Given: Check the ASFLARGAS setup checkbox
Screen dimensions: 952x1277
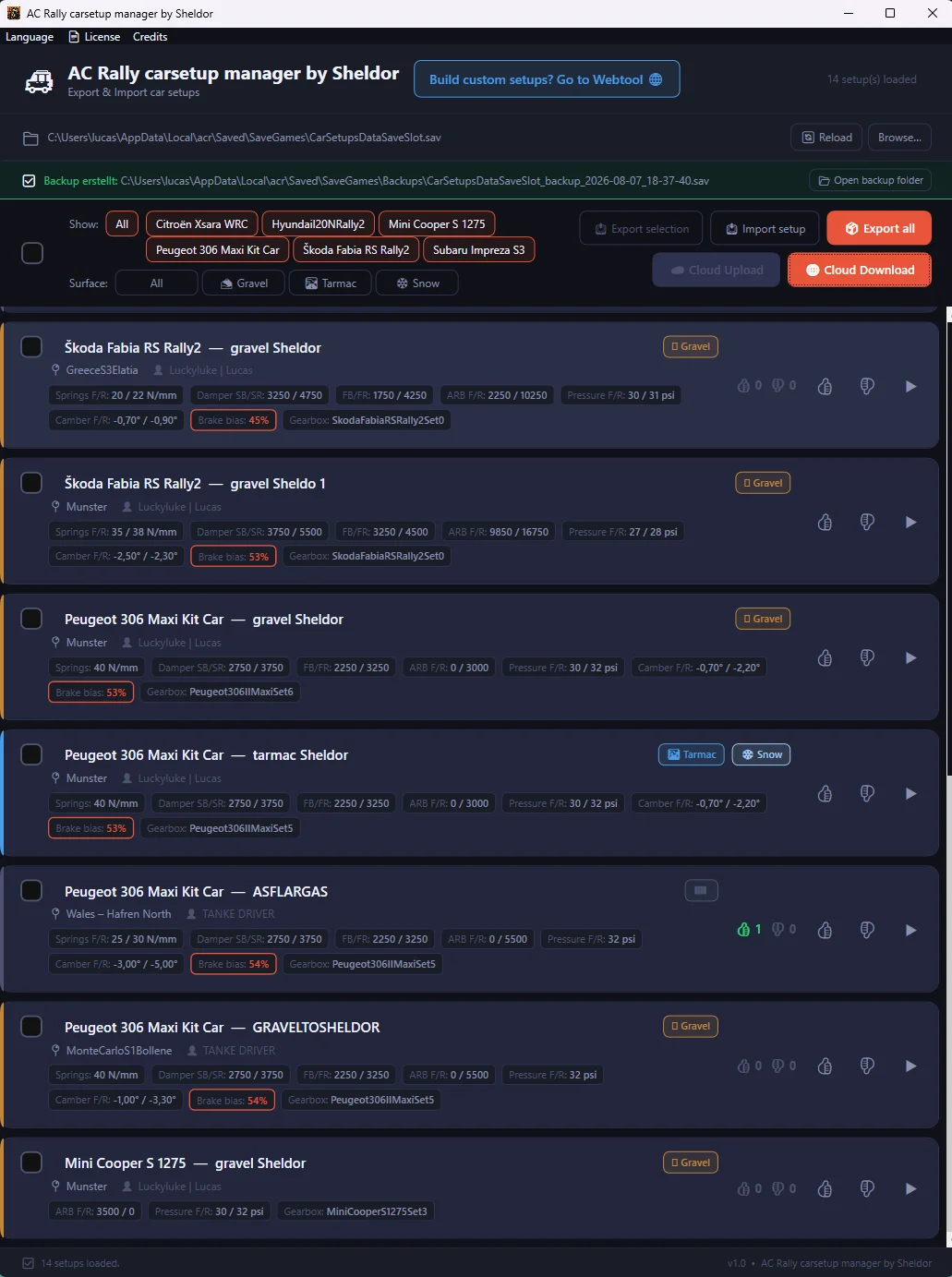Looking at the screenshot, I should pyautogui.click(x=31, y=890).
